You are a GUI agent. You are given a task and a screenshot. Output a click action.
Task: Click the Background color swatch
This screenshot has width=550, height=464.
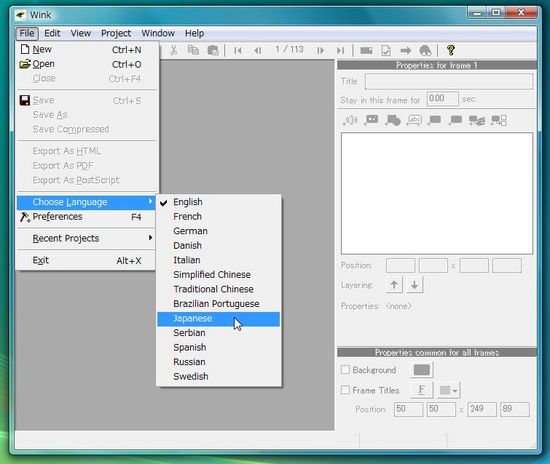[x=422, y=370]
